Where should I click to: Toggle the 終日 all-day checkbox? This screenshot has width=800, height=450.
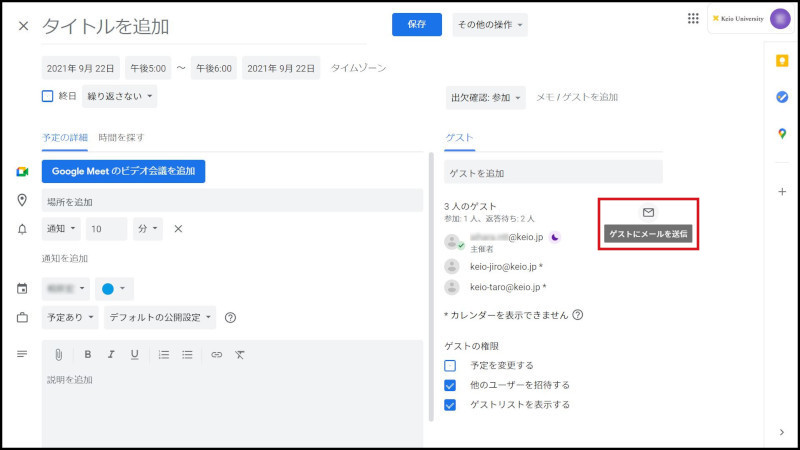click(47, 97)
